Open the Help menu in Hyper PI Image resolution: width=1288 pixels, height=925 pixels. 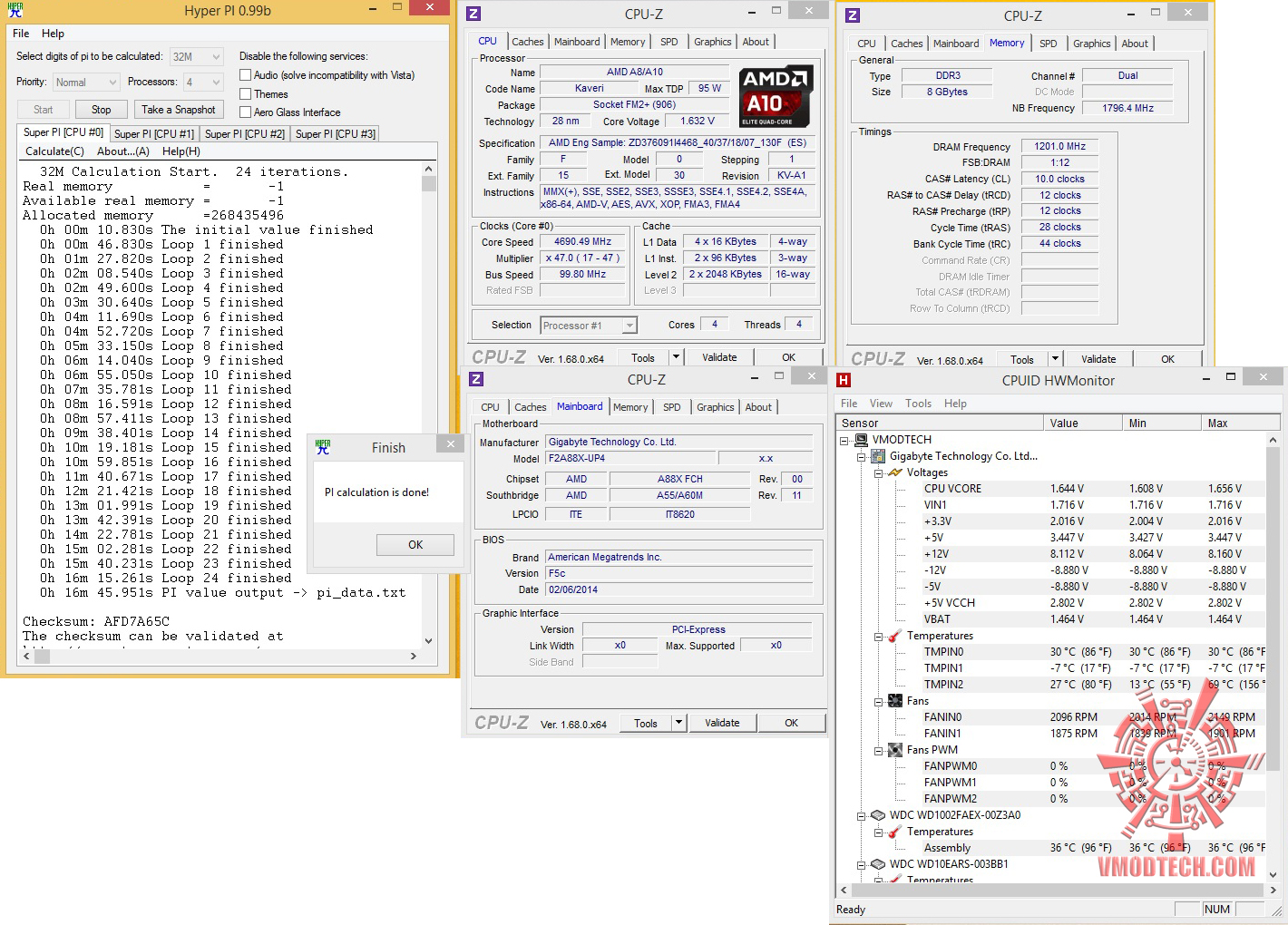53,34
